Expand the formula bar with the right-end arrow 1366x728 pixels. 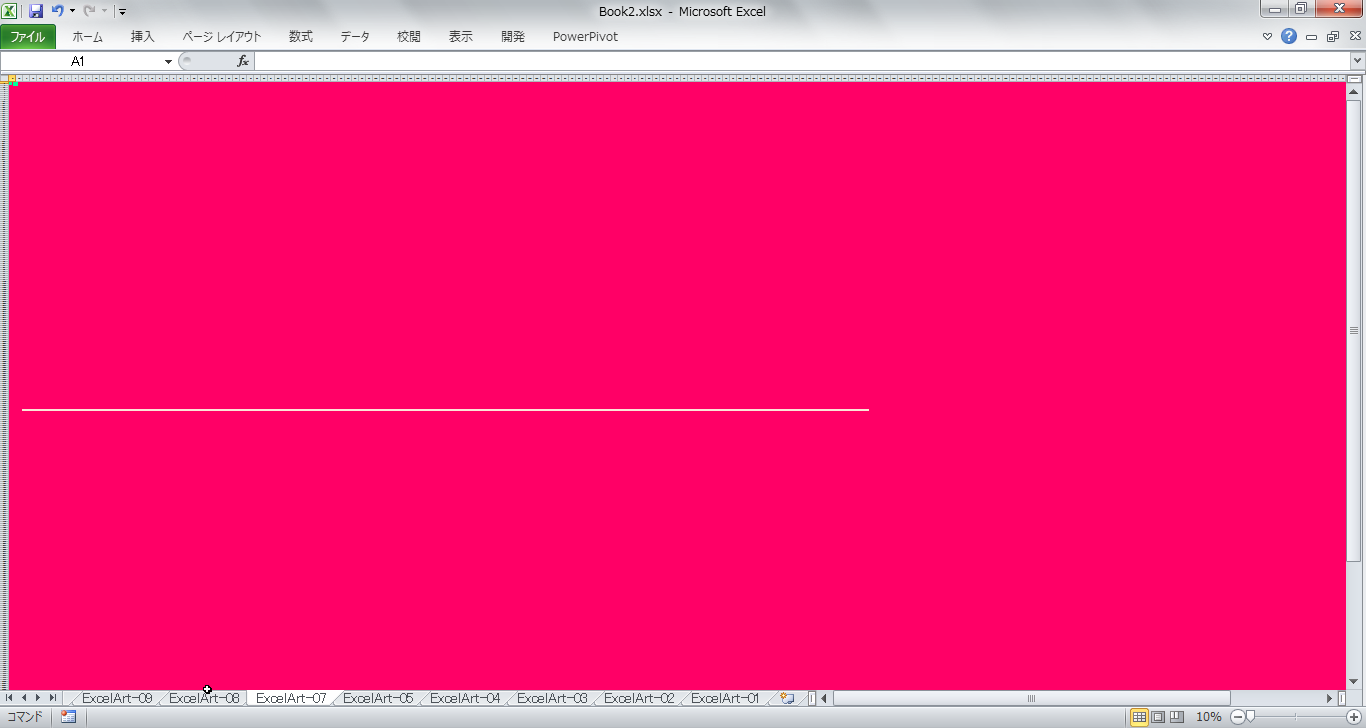tap(1357, 61)
